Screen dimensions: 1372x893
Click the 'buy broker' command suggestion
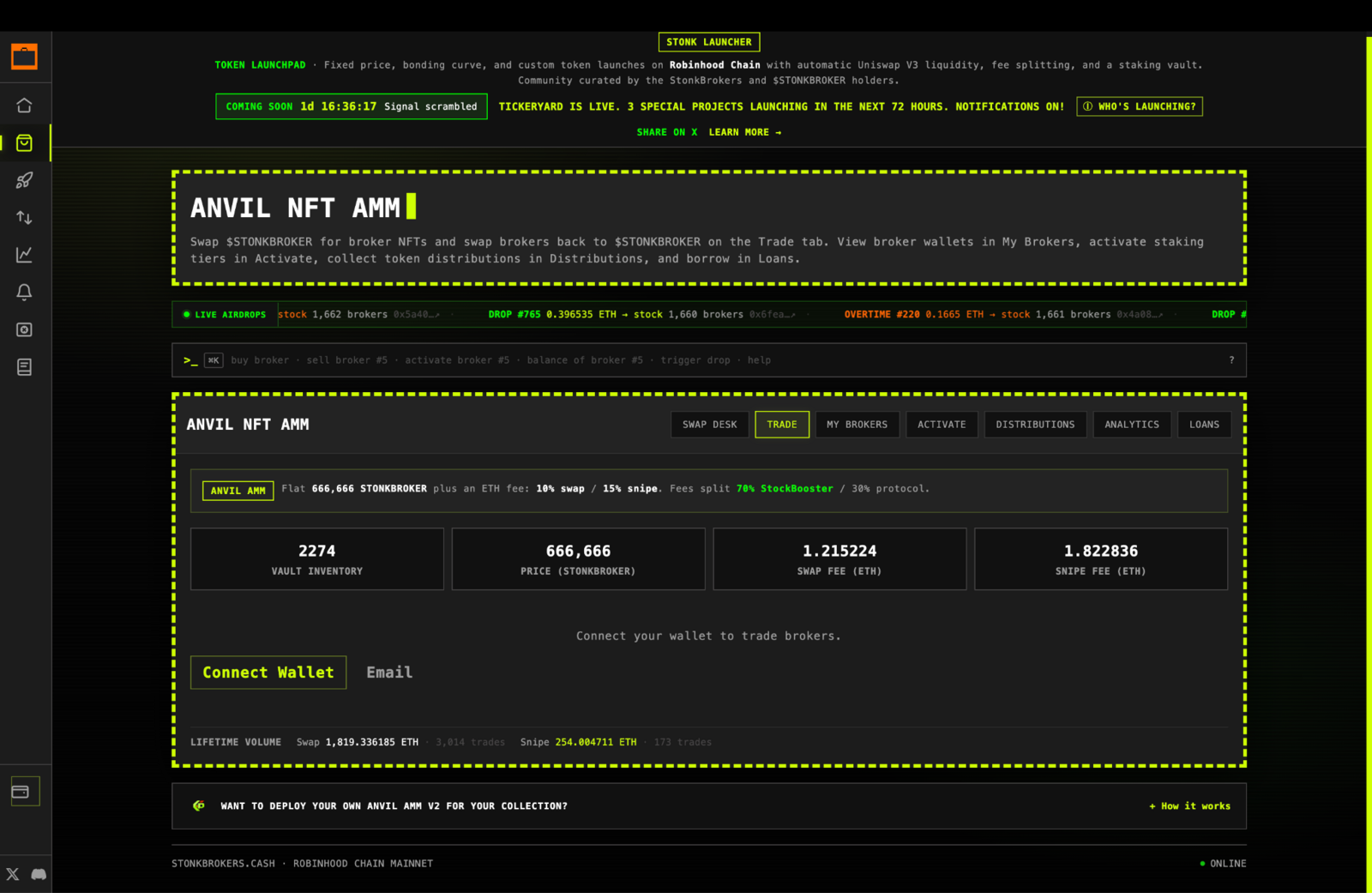(260, 360)
